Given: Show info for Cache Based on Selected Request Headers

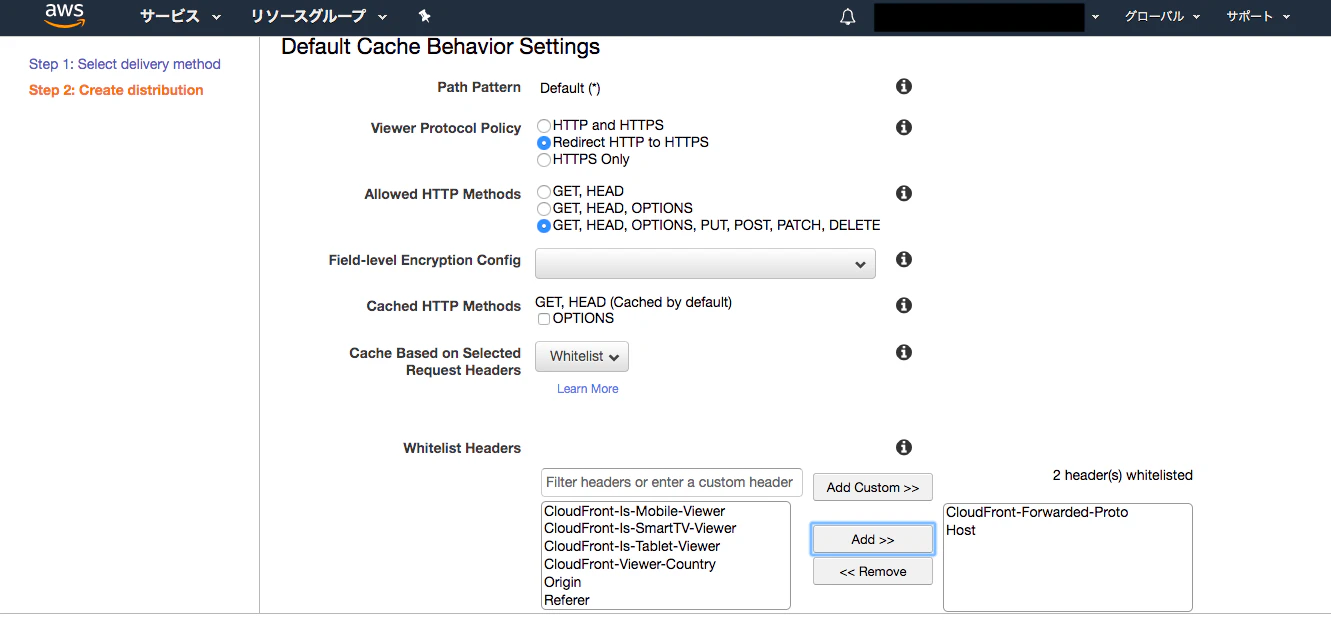Looking at the screenshot, I should 904,353.
